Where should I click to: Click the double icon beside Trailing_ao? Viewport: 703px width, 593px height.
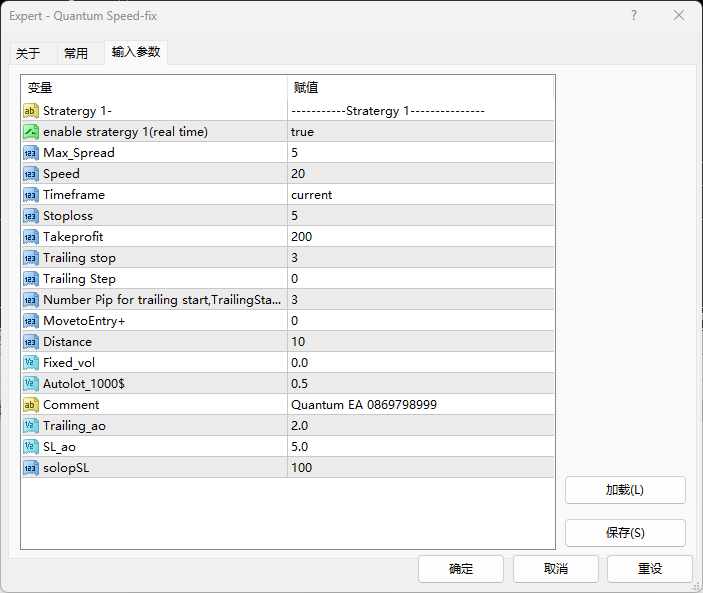30,426
